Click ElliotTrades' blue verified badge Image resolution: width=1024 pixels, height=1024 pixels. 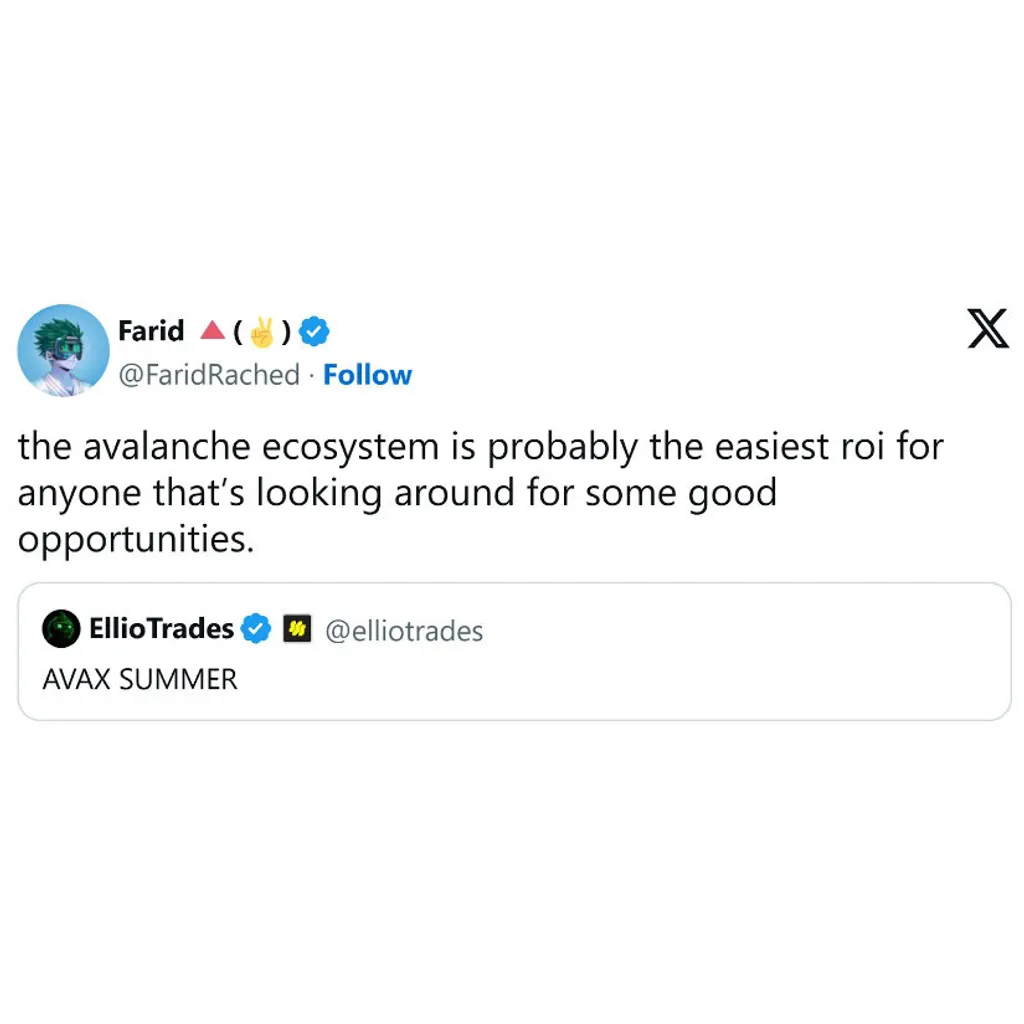255,629
